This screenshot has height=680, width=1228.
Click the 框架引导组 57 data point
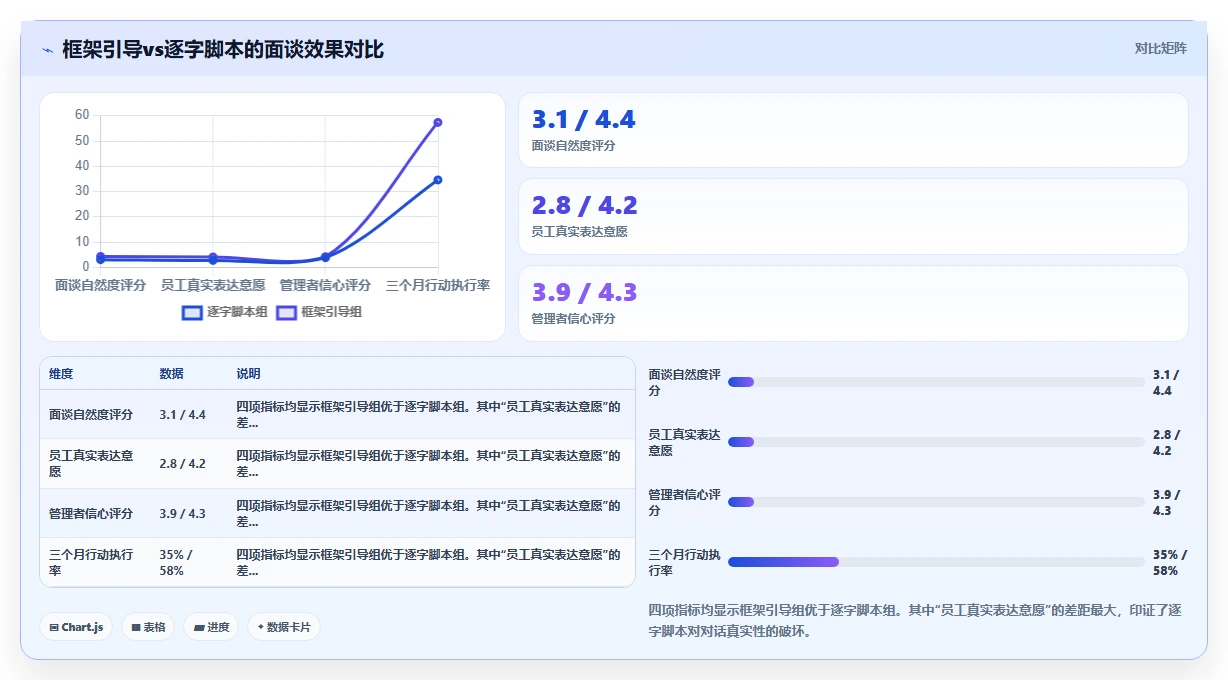[438, 123]
